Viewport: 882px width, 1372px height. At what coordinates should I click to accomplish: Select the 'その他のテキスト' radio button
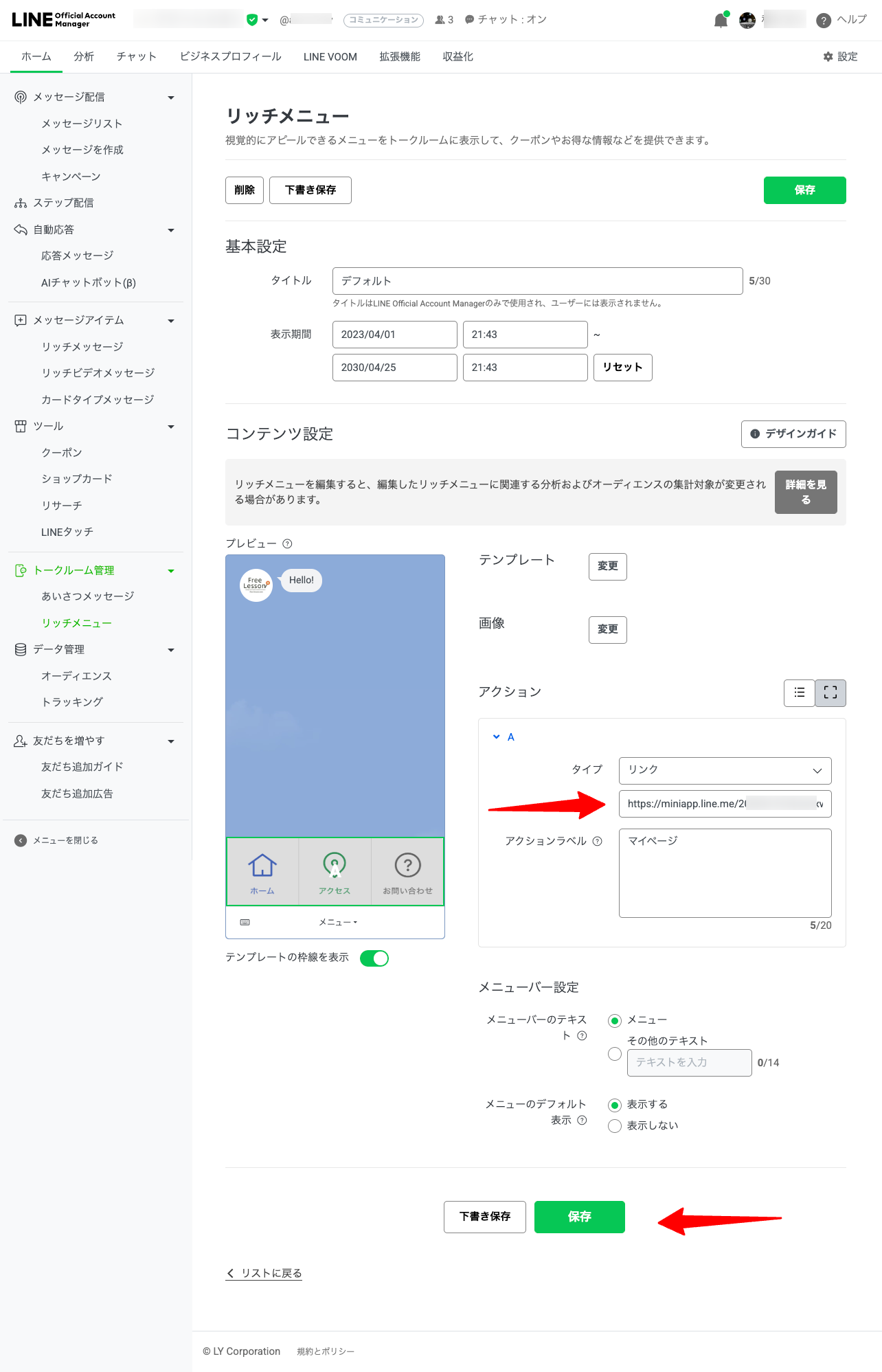tap(615, 1054)
